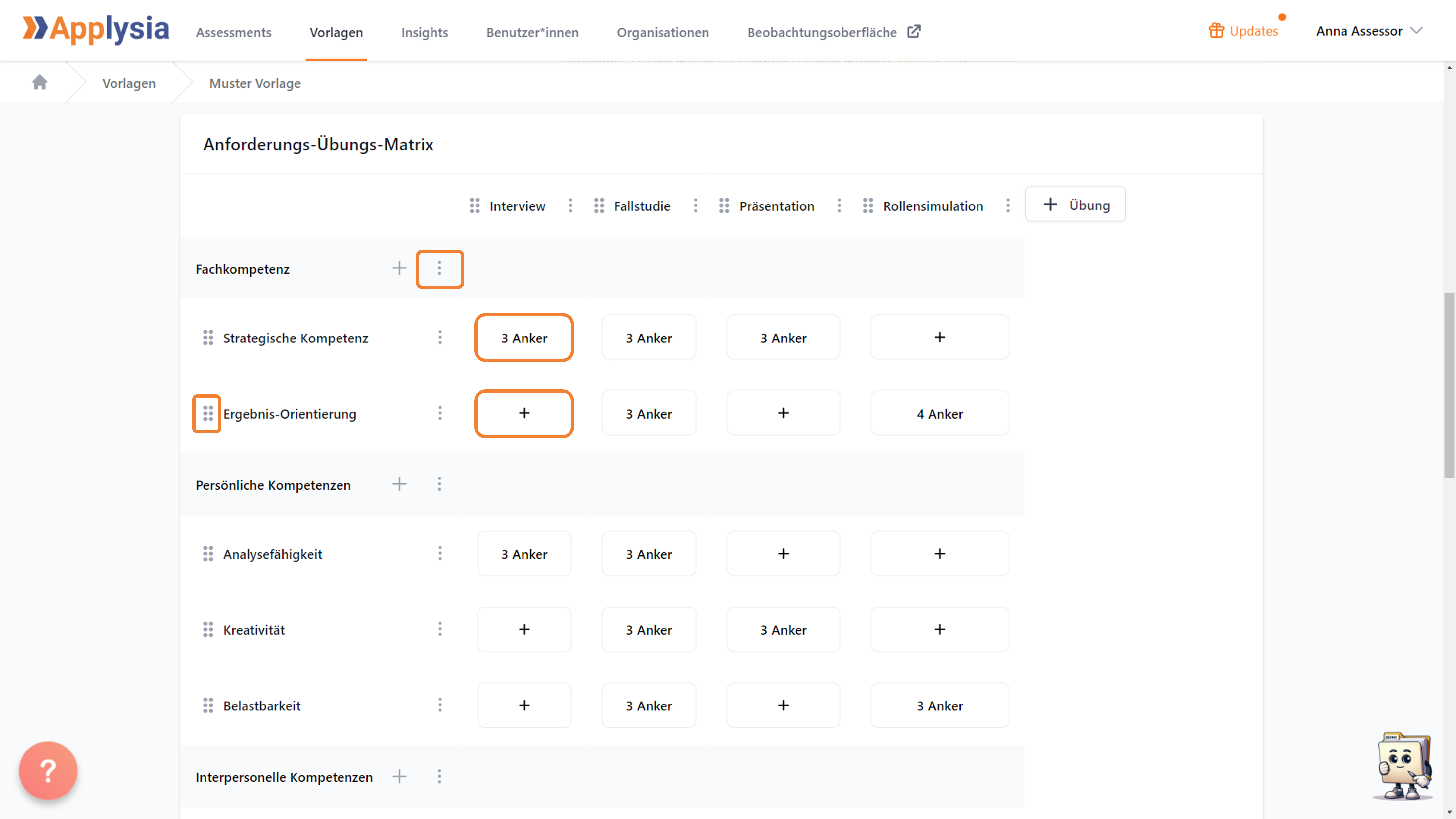
Task: Grab the Rollensimulation column drag handle
Action: tap(868, 206)
